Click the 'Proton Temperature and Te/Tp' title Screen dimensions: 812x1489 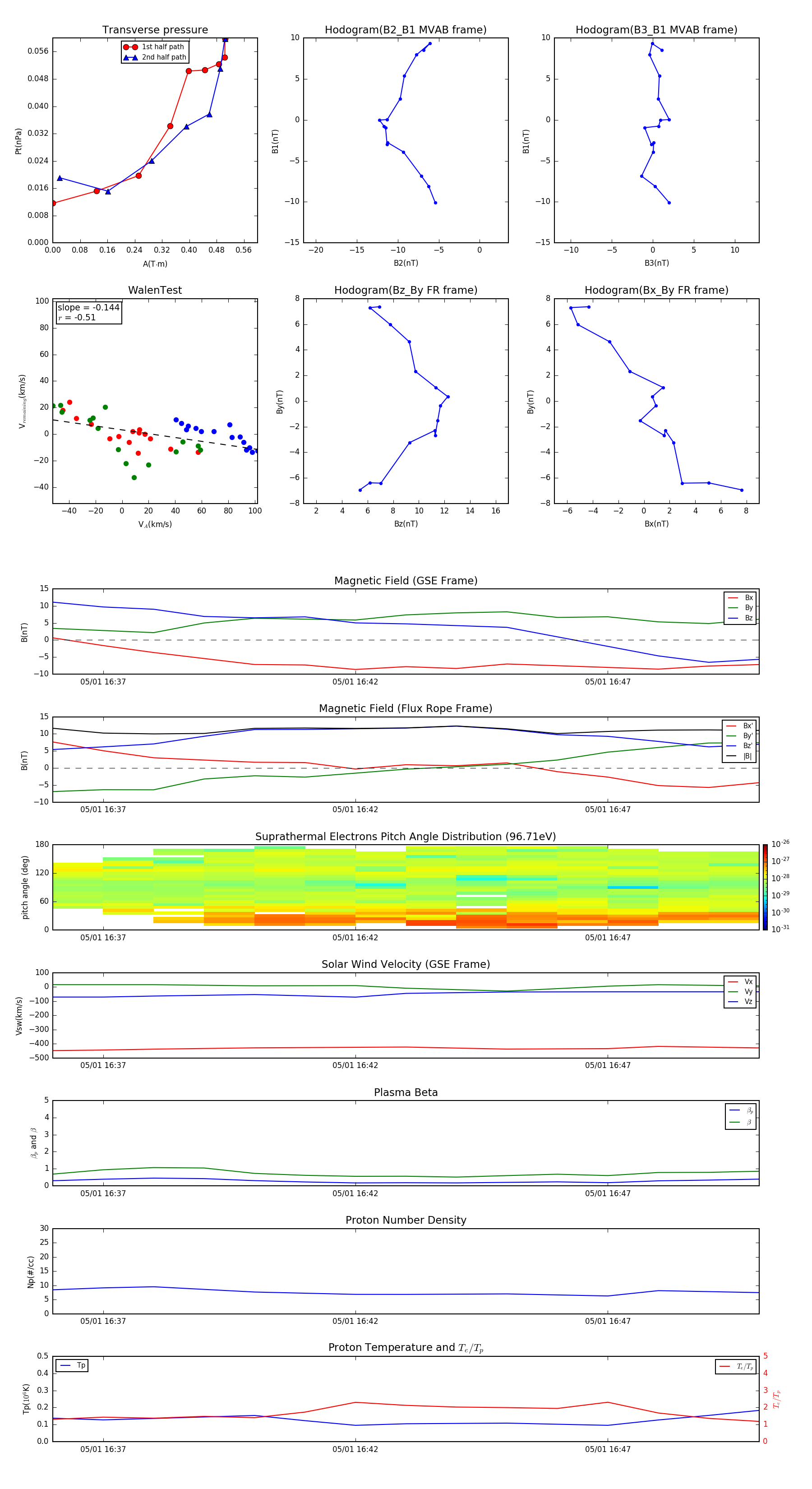406,1348
